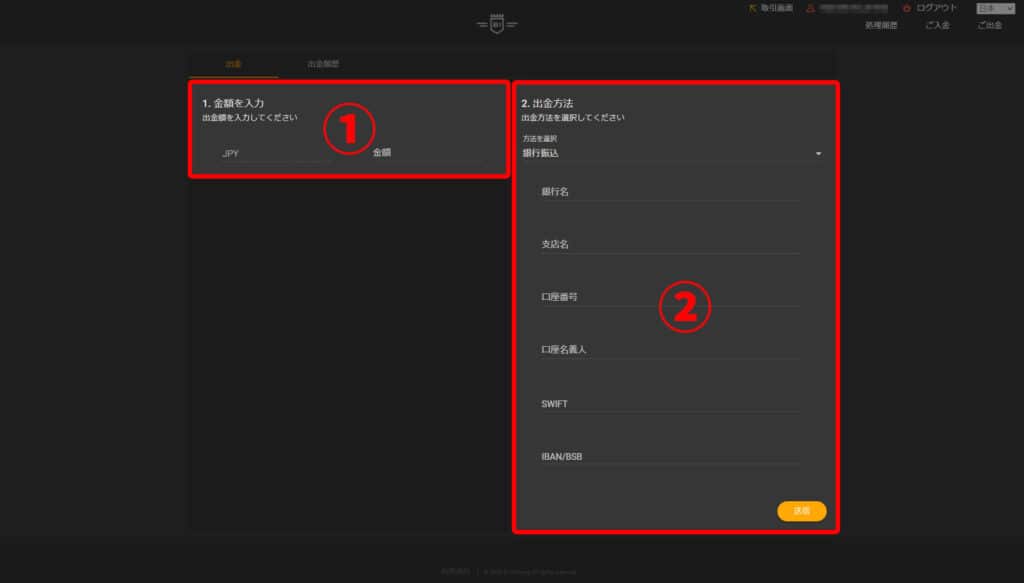Viewport: 1024px width, 583px height.
Task: Click the 取引画面 trading screen icon
Action: (753, 8)
